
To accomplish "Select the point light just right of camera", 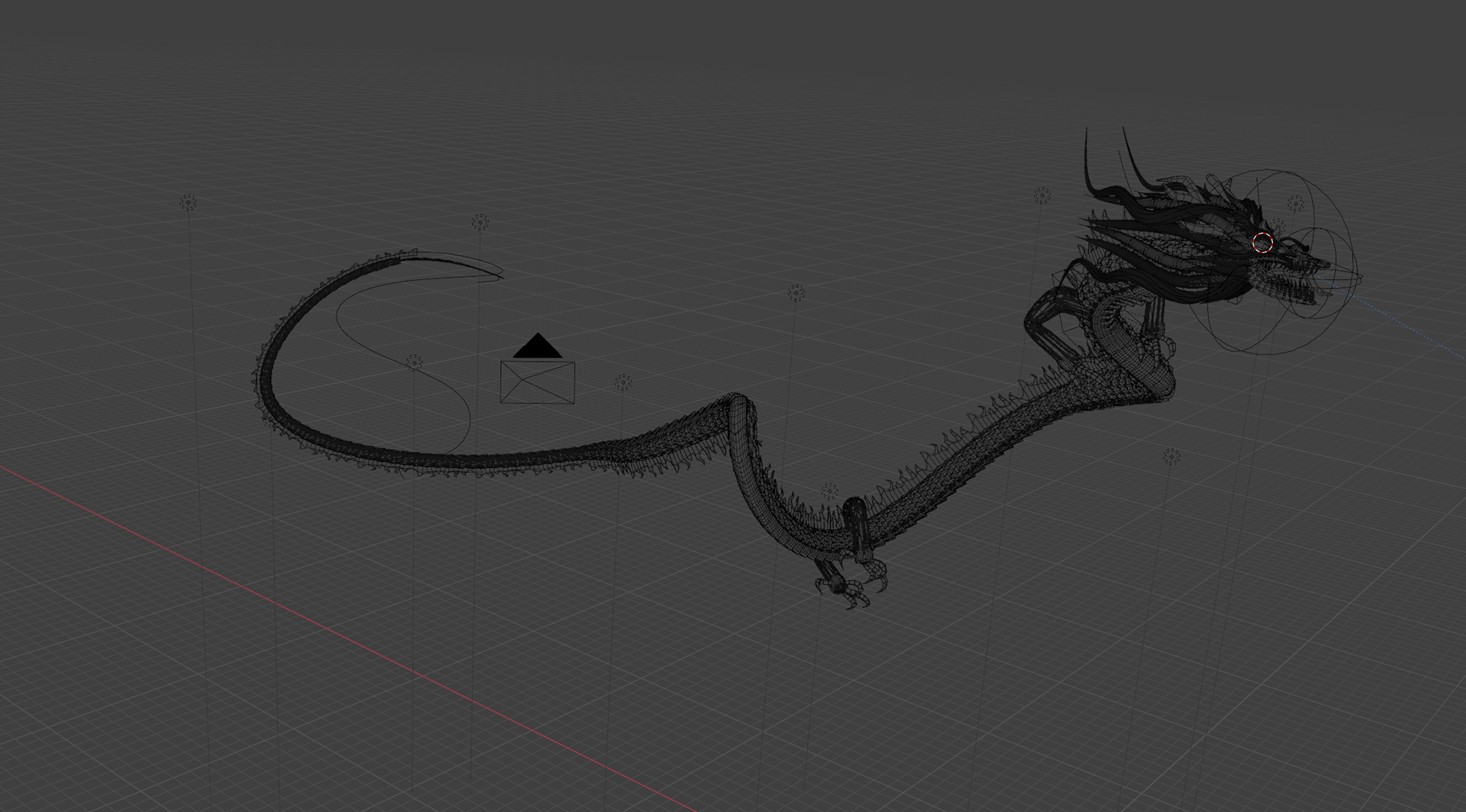I will pos(623,382).
